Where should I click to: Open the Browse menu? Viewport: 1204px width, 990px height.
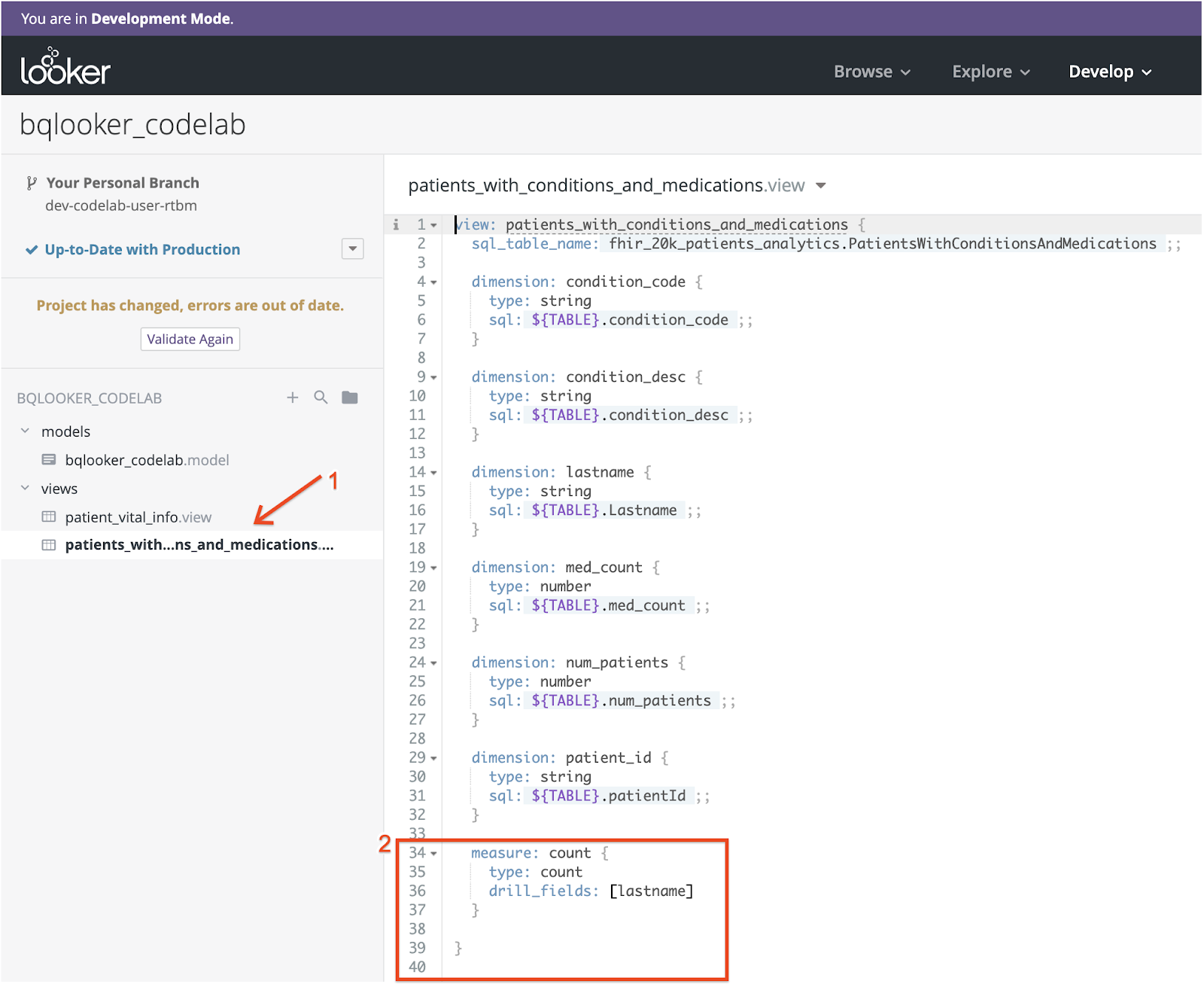[871, 72]
